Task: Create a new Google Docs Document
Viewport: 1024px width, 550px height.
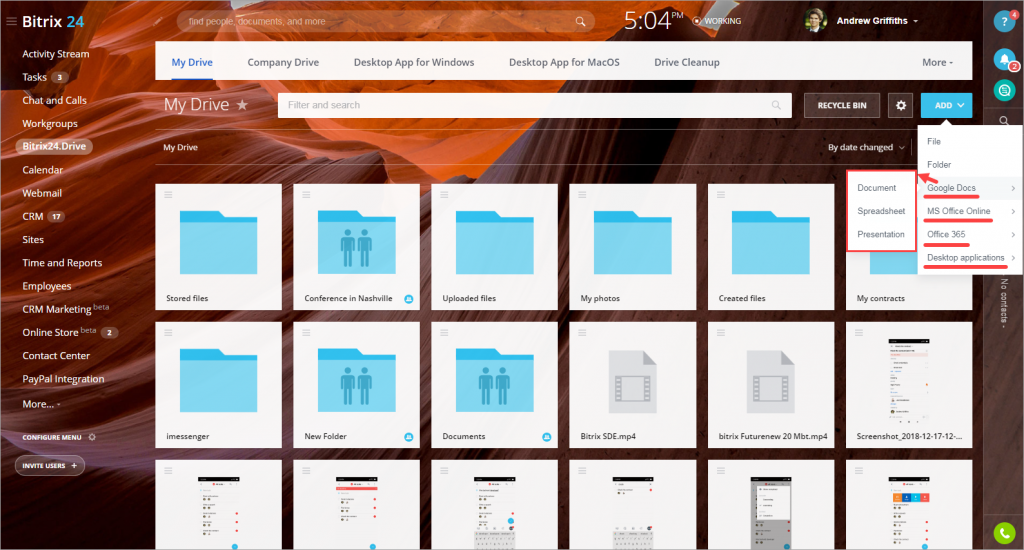Action: coord(876,188)
